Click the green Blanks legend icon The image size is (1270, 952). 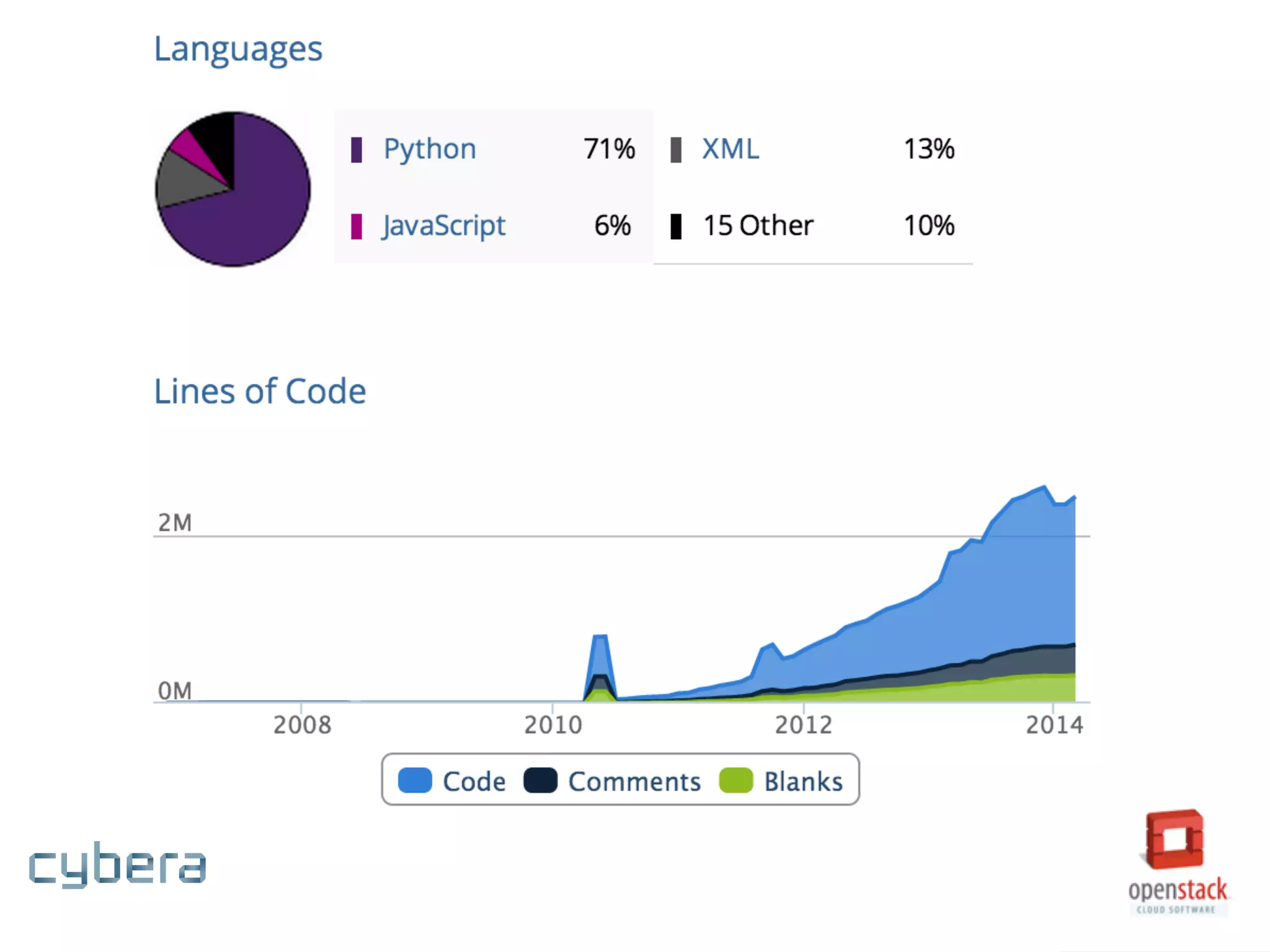[x=735, y=780]
